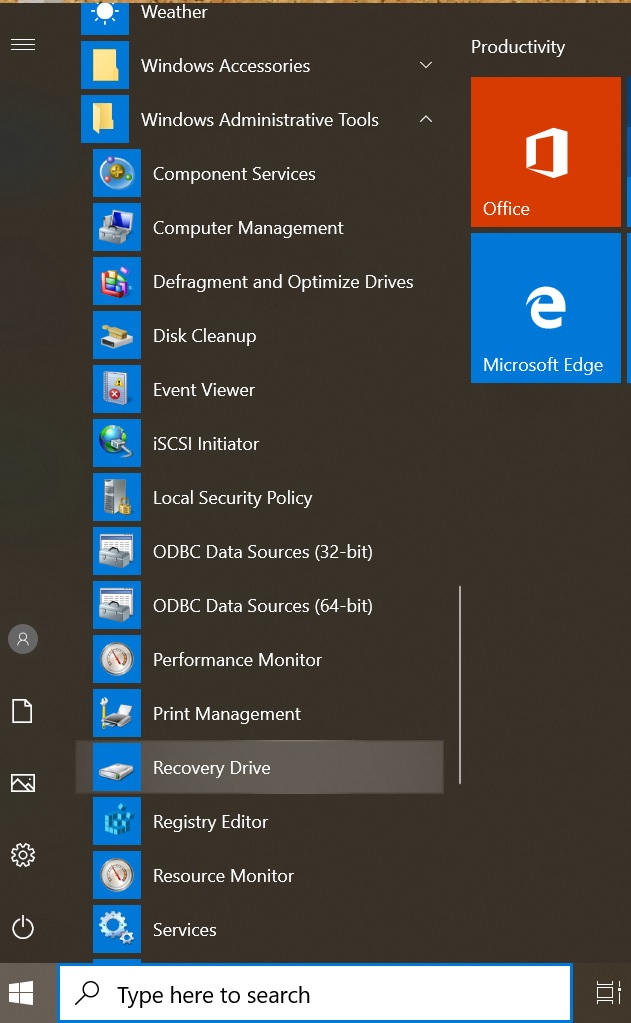The width and height of the screenshot is (631, 1023).
Task: Click the Resource Monitor gauge icon
Action: pos(117,876)
